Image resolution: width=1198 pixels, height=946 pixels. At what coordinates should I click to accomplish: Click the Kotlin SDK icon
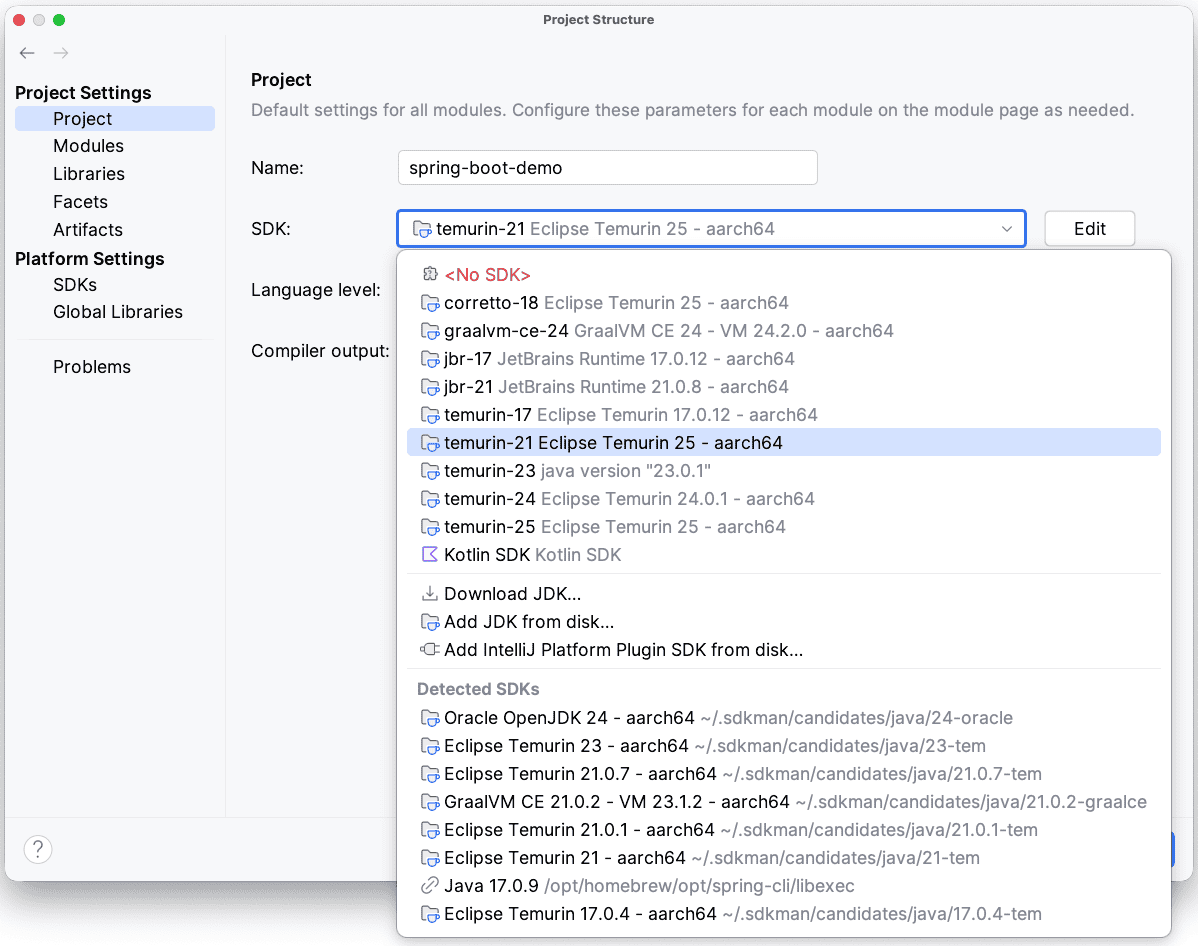(x=430, y=555)
